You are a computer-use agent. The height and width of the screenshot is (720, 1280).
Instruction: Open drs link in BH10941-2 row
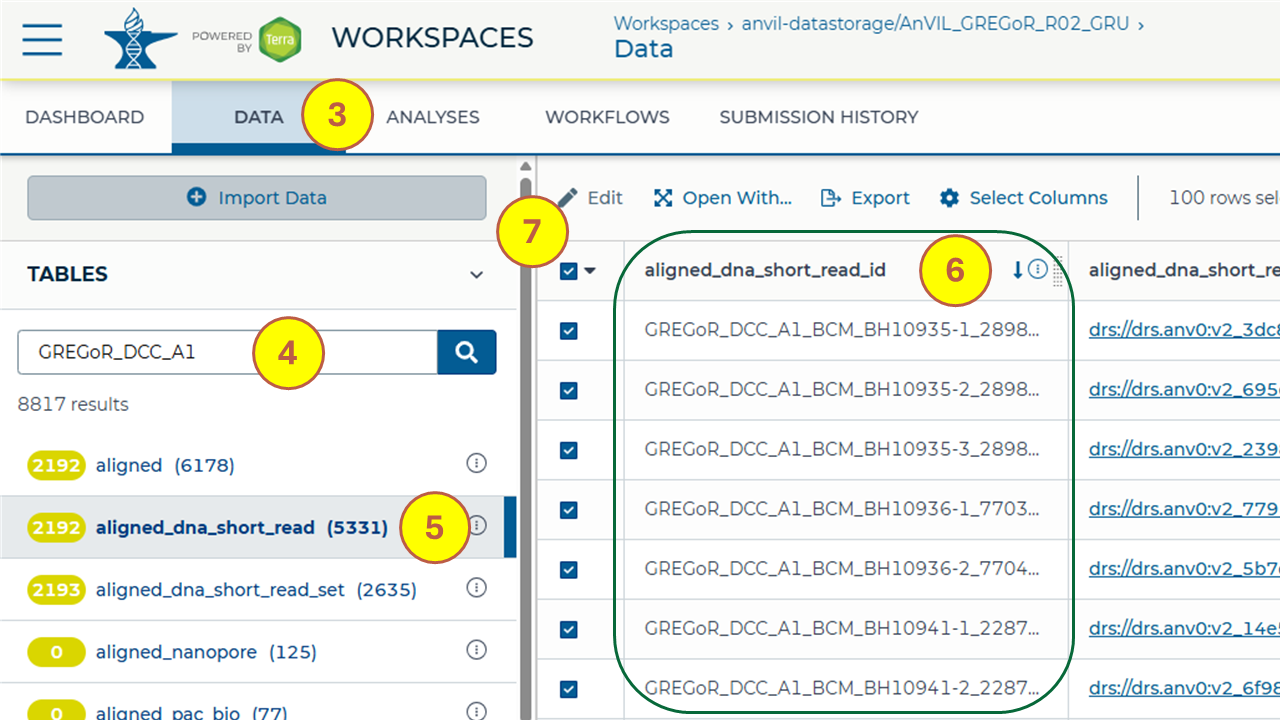(x=1184, y=689)
